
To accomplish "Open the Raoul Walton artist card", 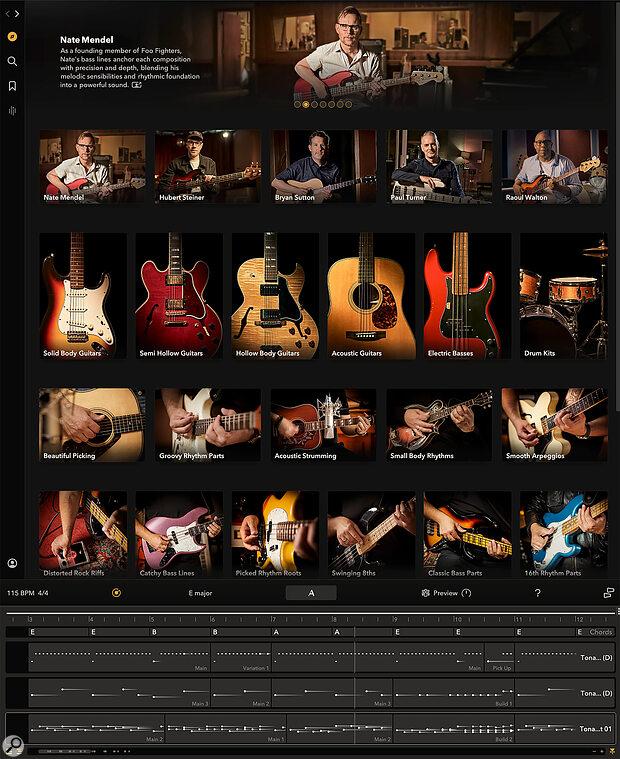I will (x=555, y=166).
